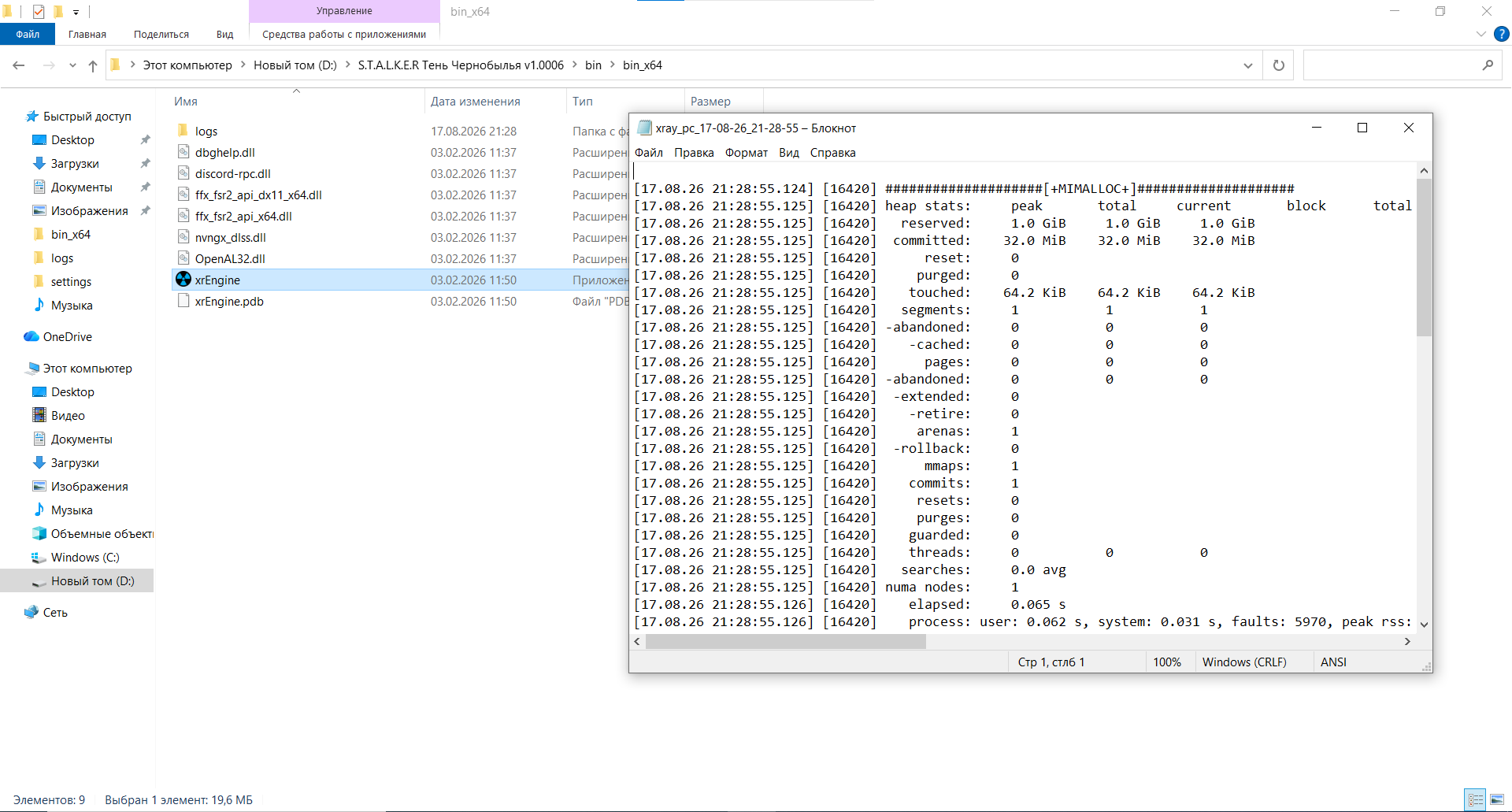Click the bin breadcrumb in address path

[593, 65]
